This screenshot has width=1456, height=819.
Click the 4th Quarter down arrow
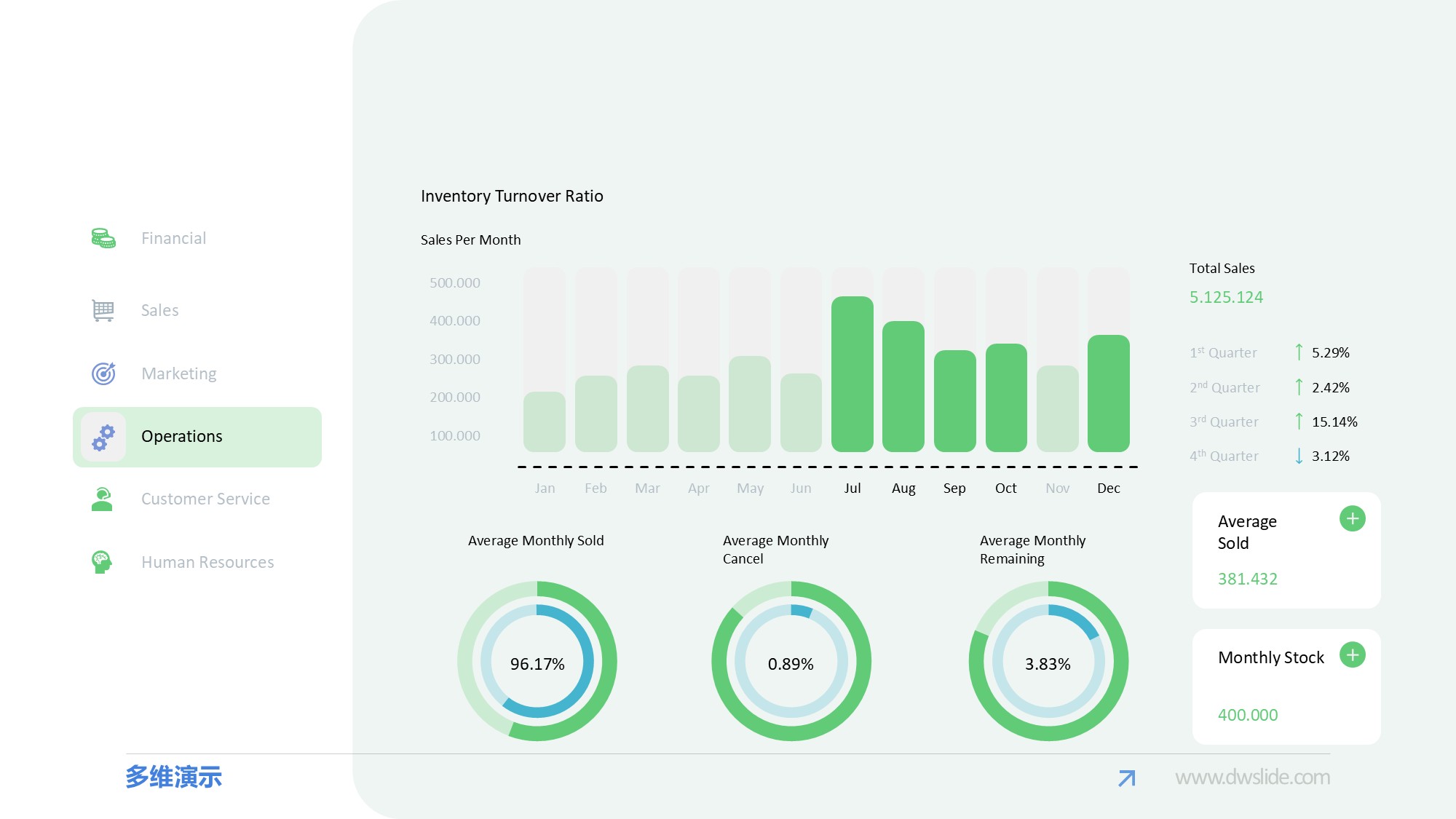[x=1299, y=456]
